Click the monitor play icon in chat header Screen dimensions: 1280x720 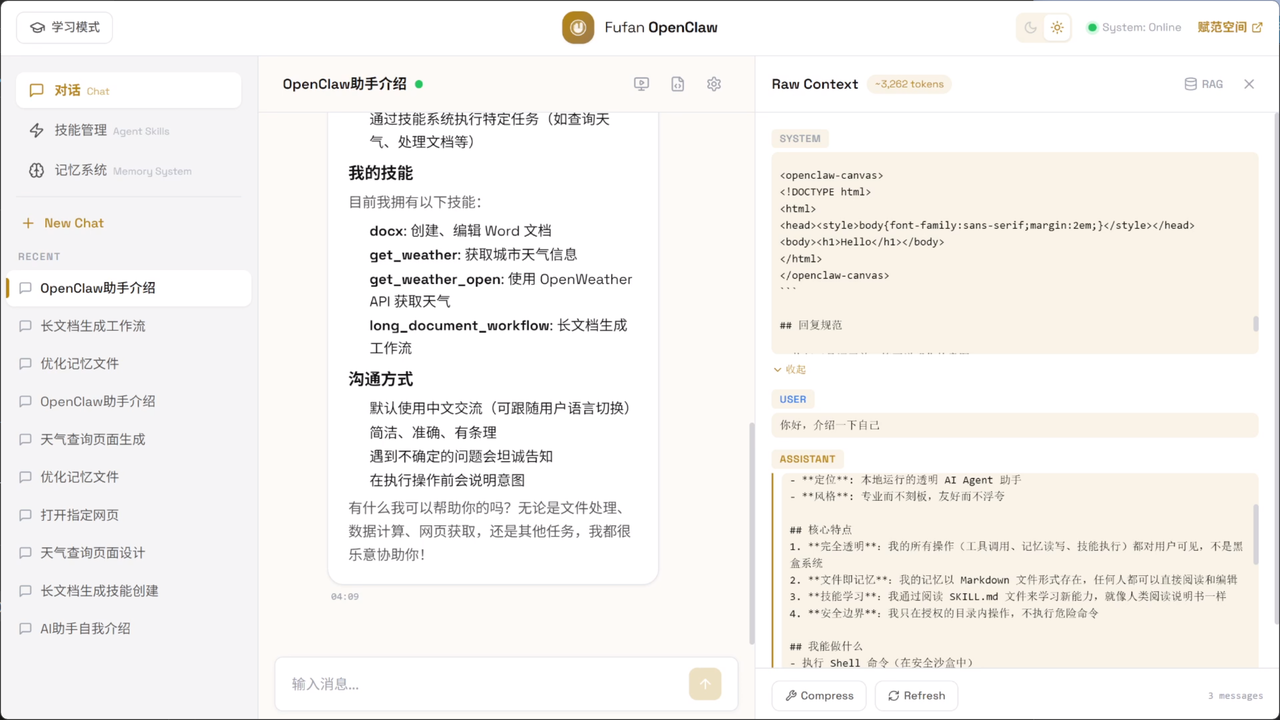[642, 85]
